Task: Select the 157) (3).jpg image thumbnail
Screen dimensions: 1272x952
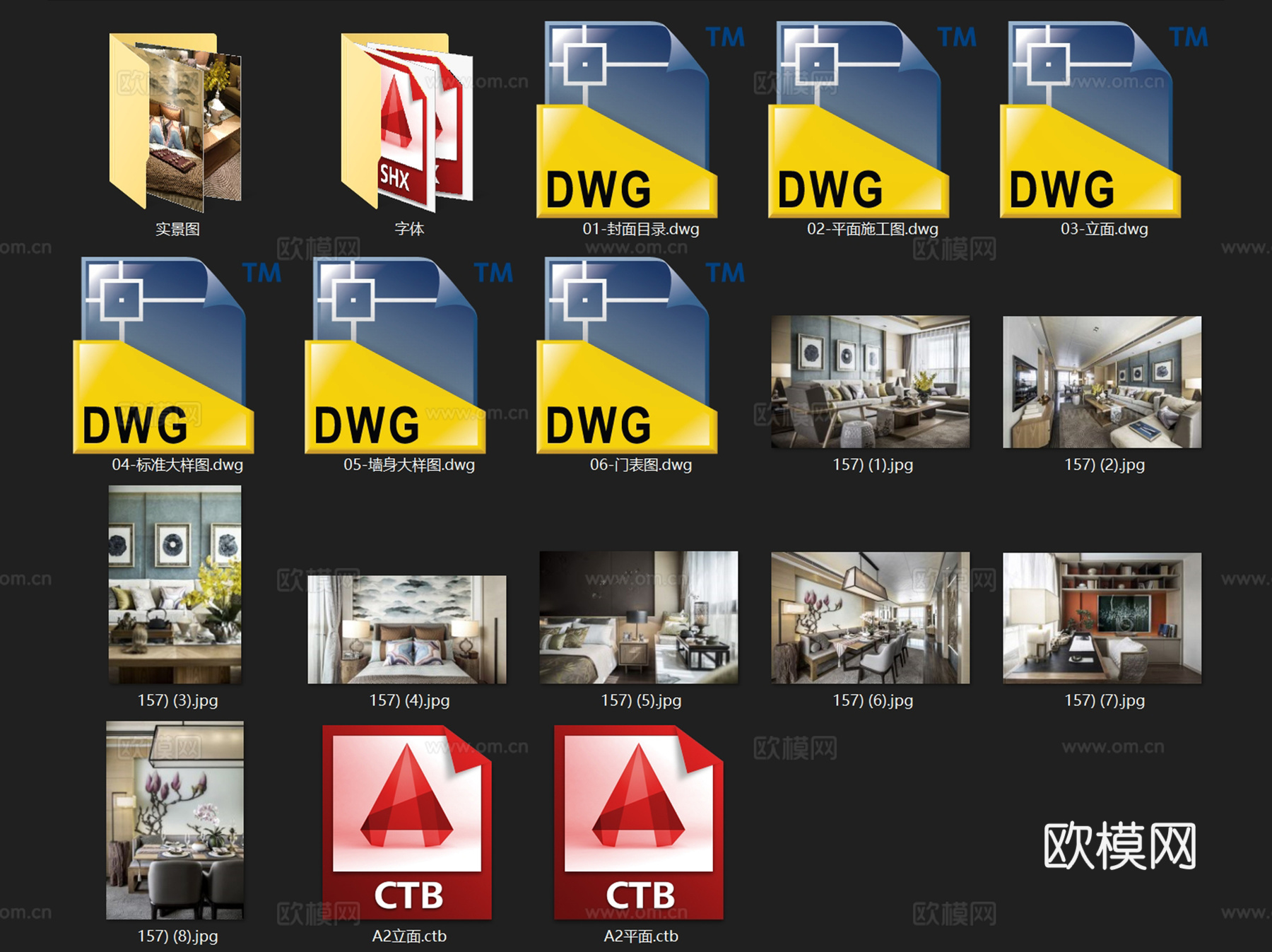Action: coord(175,584)
